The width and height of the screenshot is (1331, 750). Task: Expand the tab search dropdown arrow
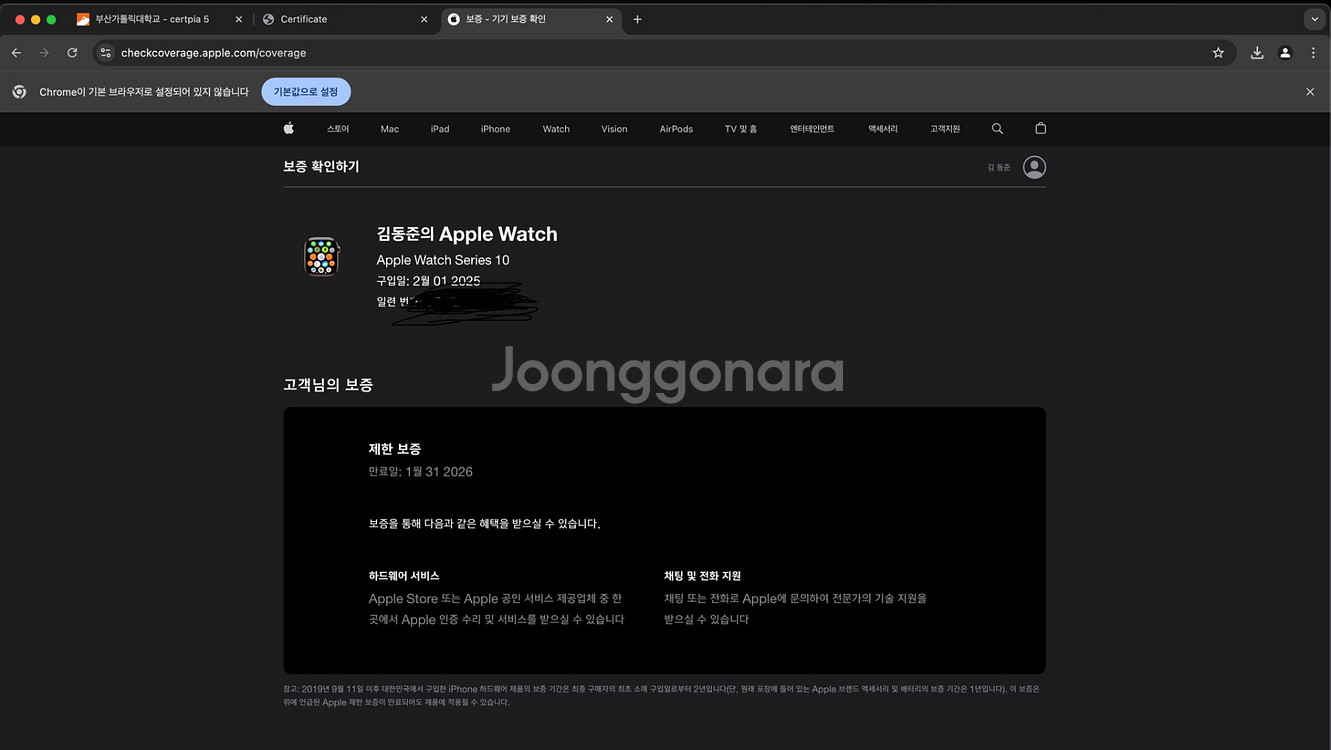(x=1315, y=19)
